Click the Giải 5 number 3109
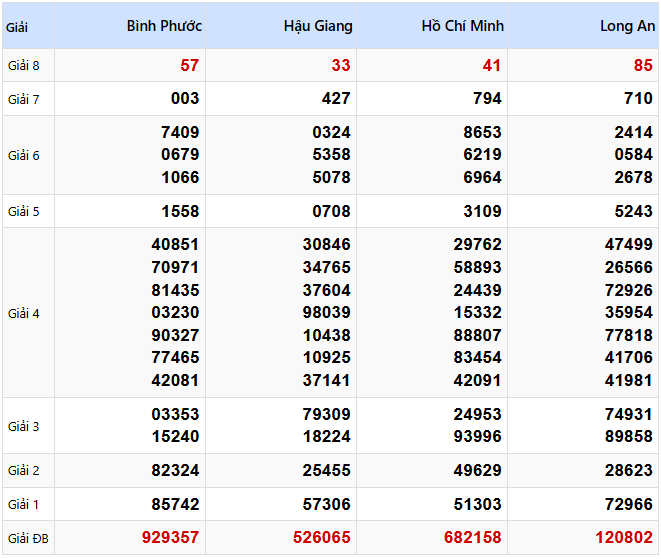This screenshot has width=661, height=559. coord(483,212)
